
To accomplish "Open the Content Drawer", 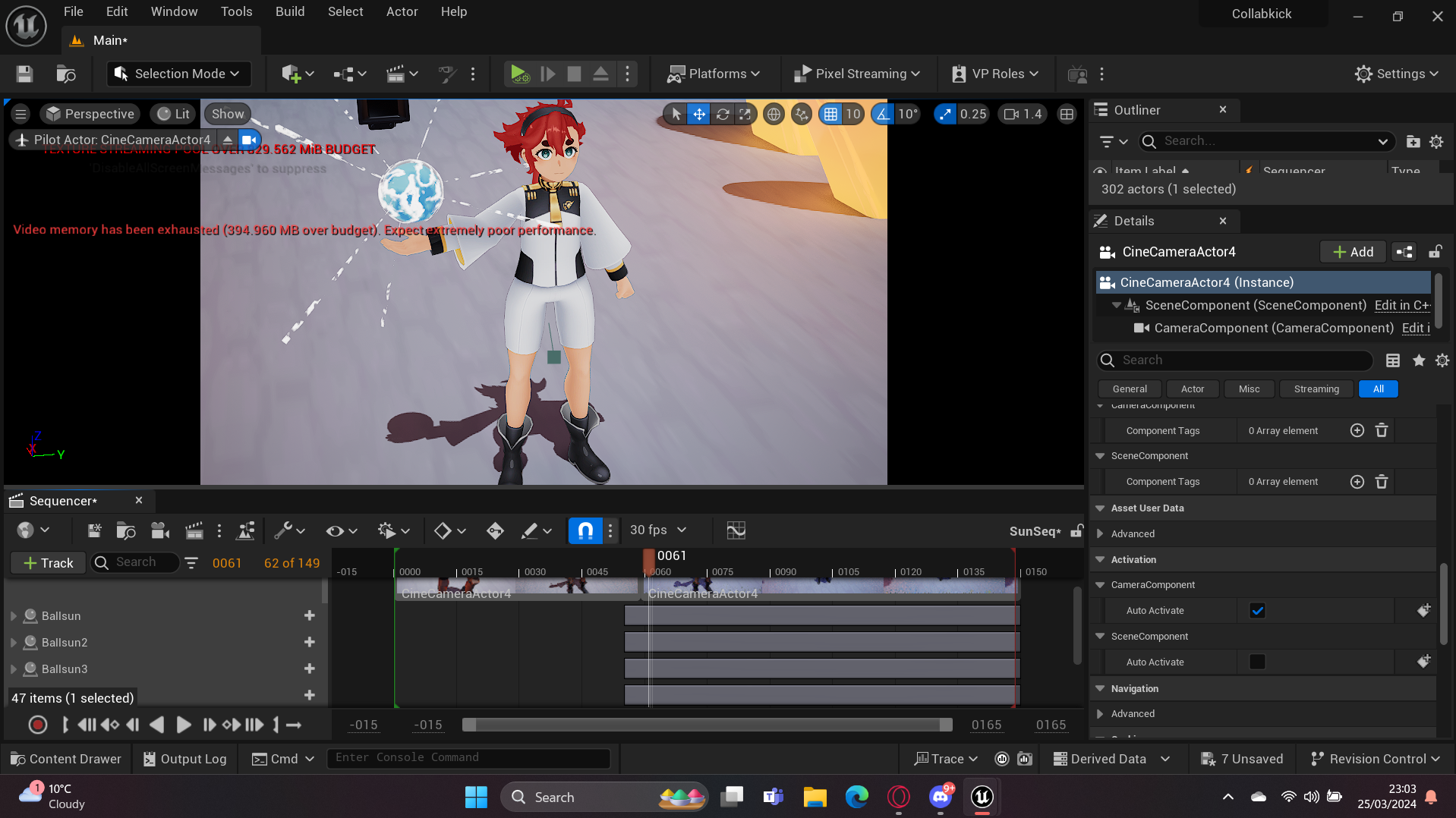I will (66, 759).
